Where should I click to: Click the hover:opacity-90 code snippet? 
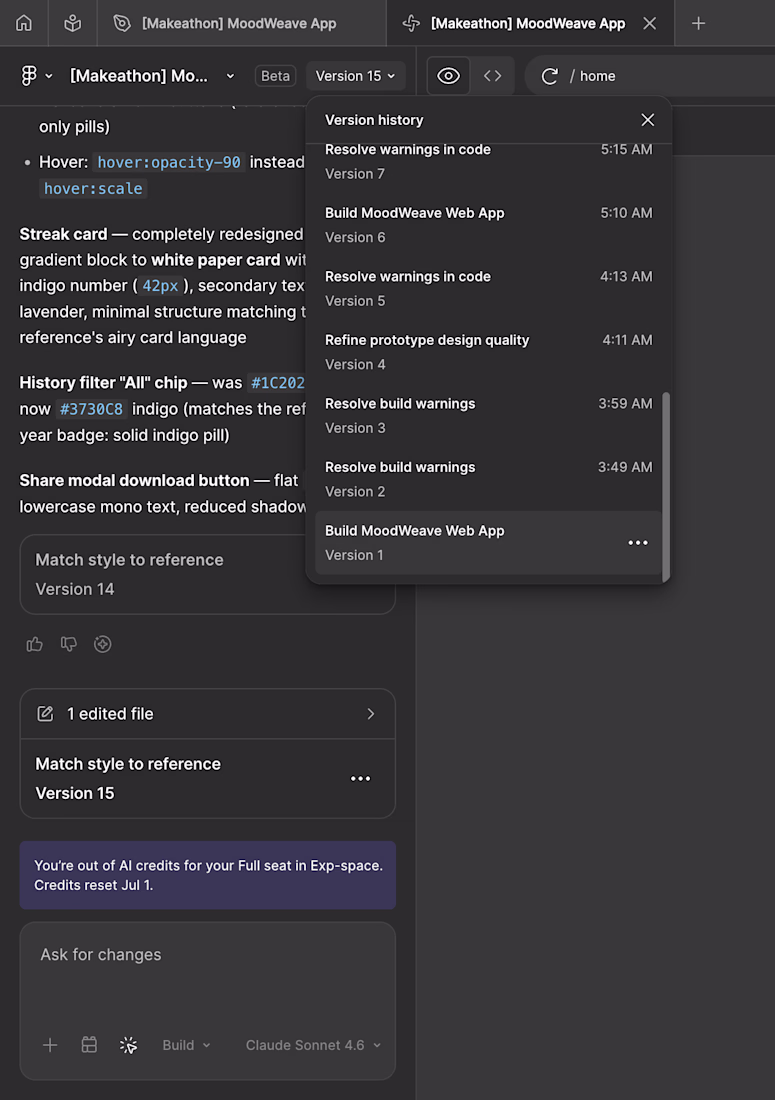(x=168, y=162)
